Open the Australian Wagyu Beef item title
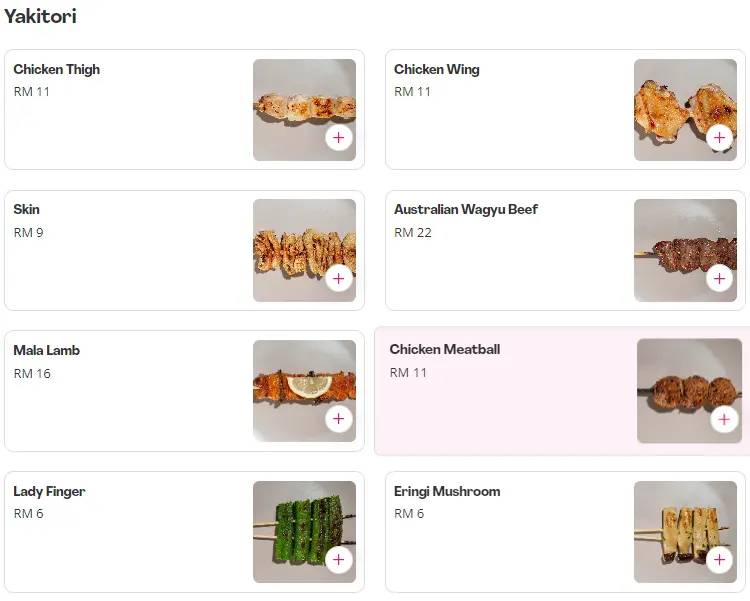The image size is (750, 601). pyautogui.click(x=466, y=210)
